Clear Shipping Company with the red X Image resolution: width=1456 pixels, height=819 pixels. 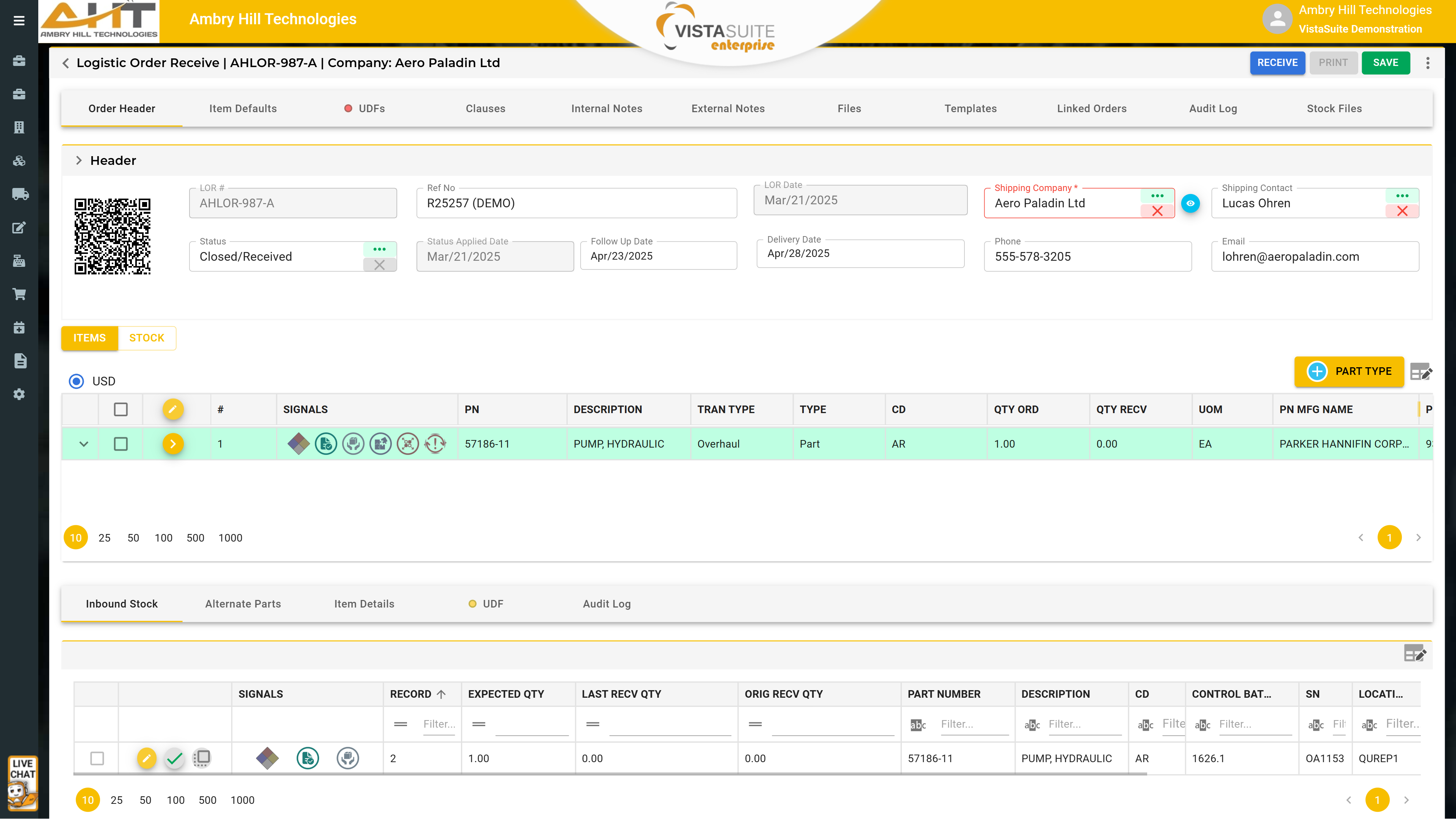click(1157, 211)
